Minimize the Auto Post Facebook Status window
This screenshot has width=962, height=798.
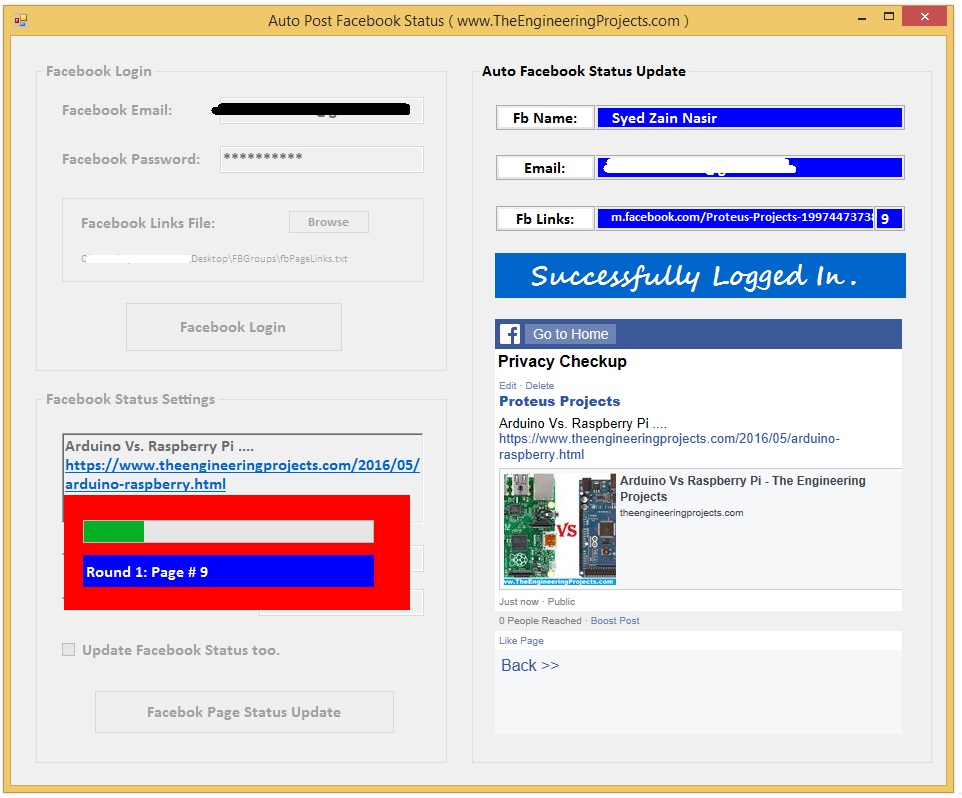(862, 18)
